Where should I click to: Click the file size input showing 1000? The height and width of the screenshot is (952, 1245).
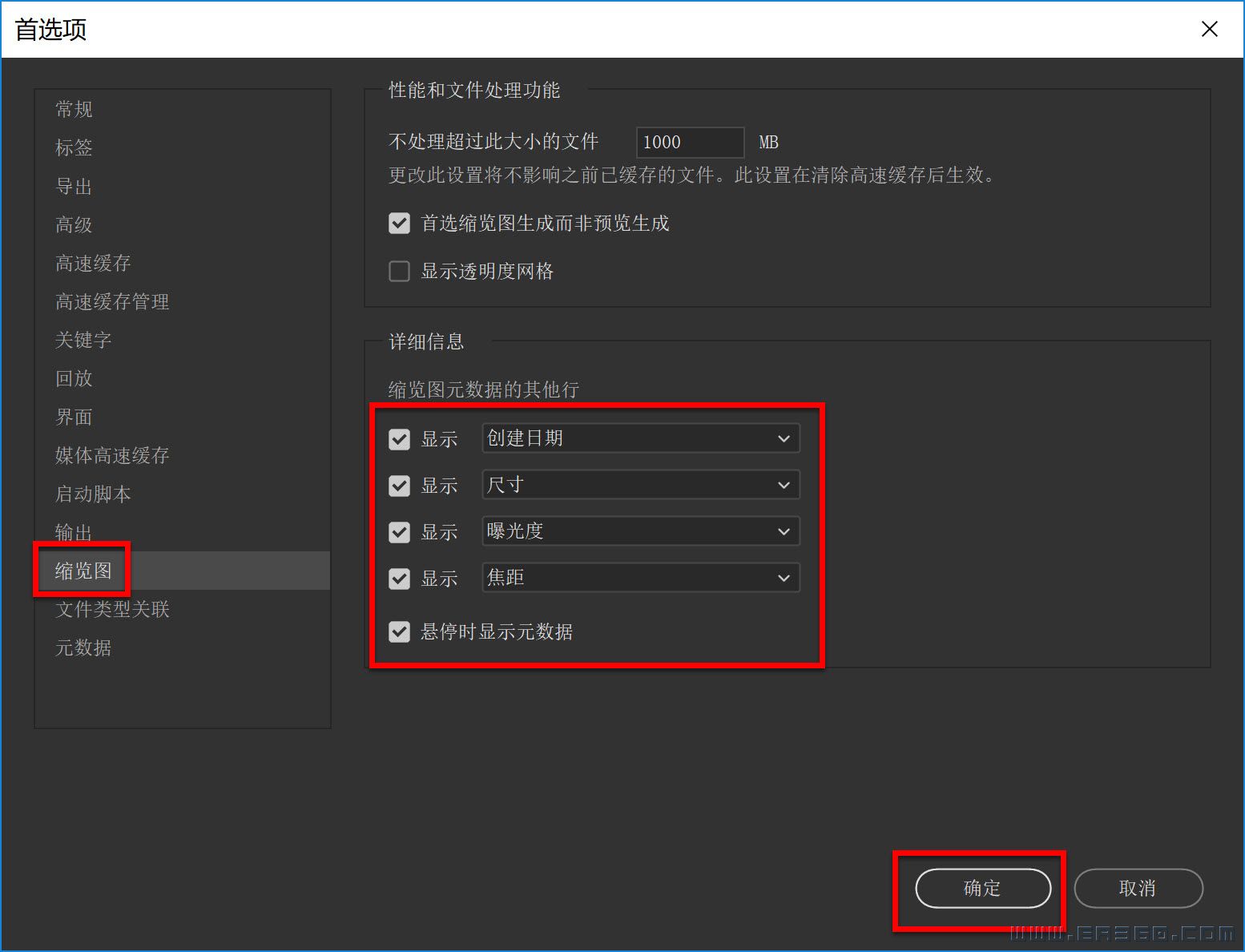[x=689, y=142]
